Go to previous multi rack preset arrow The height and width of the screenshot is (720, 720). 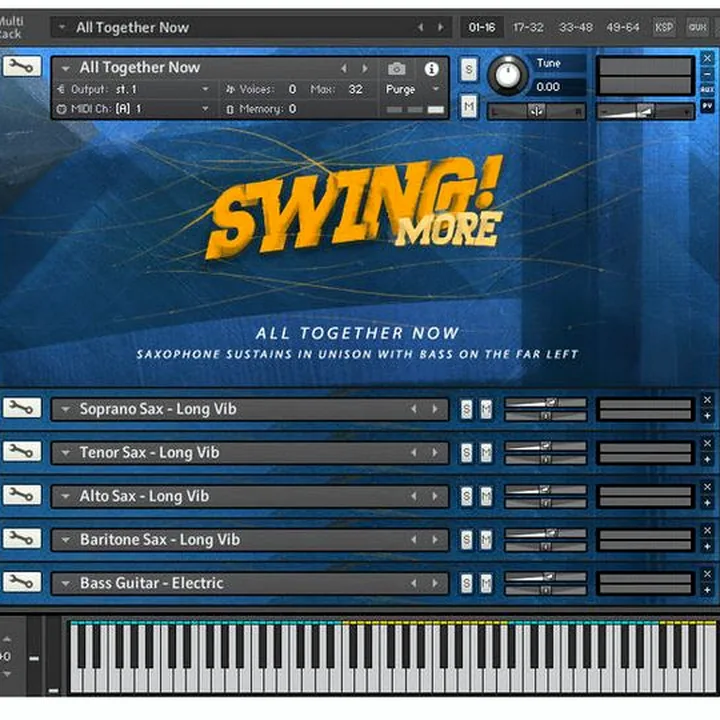420,28
